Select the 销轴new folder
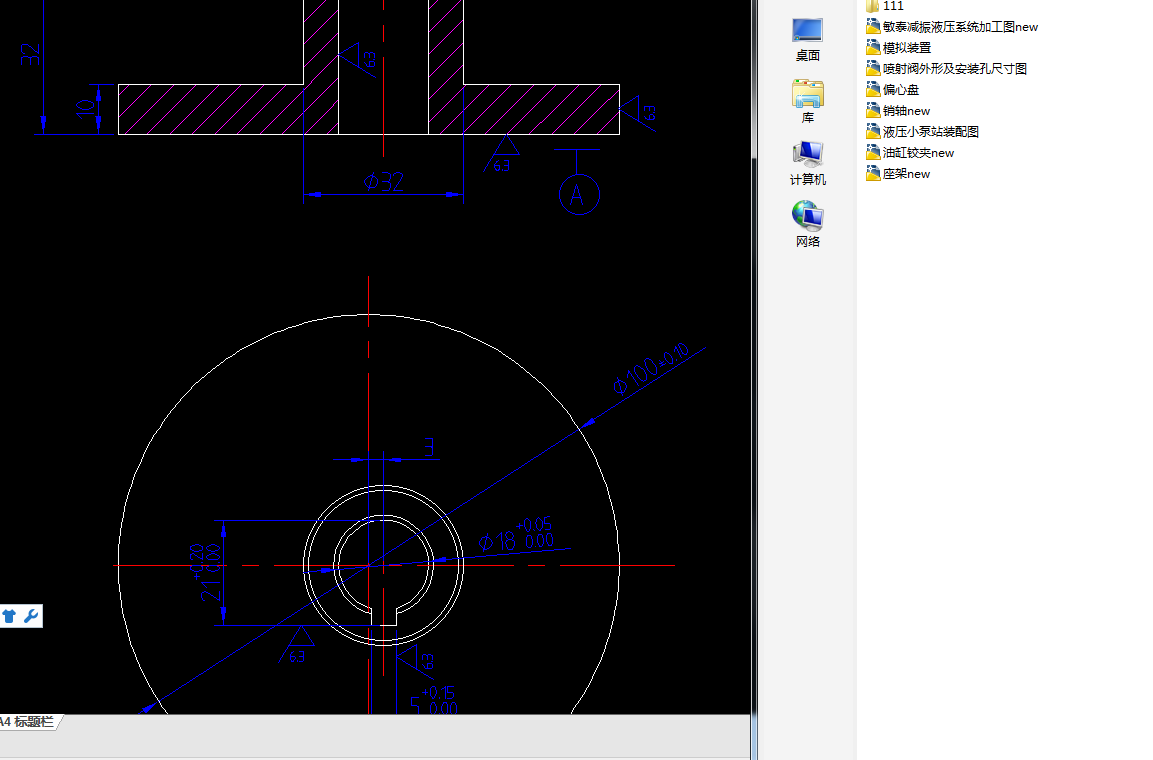 pyautogui.click(x=898, y=111)
